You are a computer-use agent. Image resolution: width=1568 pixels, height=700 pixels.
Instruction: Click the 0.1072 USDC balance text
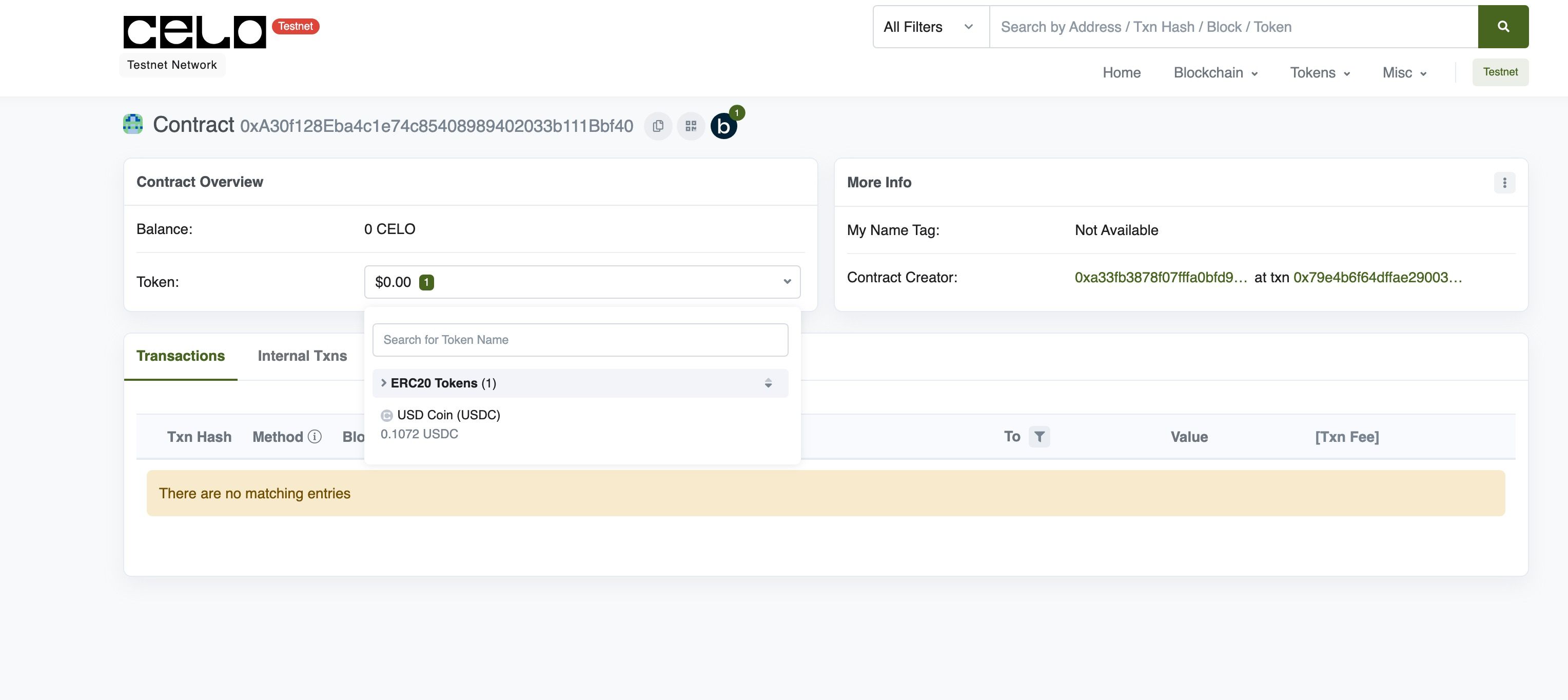point(419,434)
